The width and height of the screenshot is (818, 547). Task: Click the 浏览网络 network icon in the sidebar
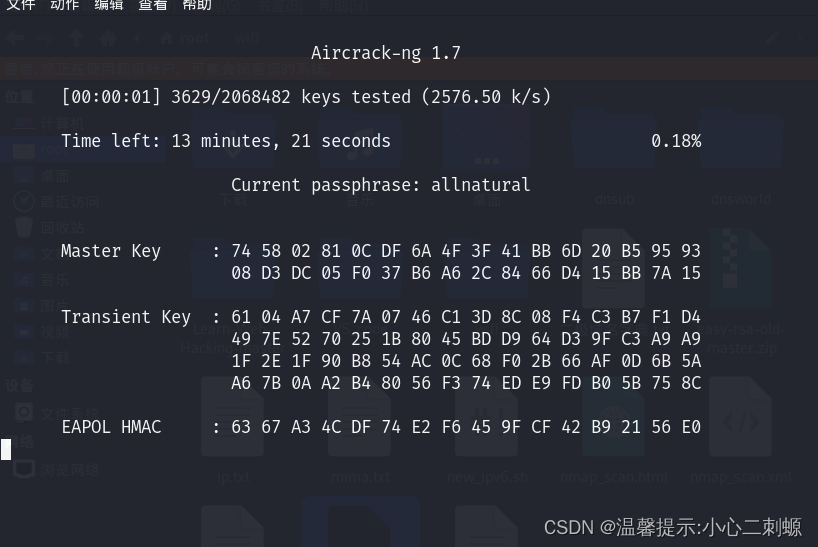pyautogui.click(x=24, y=469)
